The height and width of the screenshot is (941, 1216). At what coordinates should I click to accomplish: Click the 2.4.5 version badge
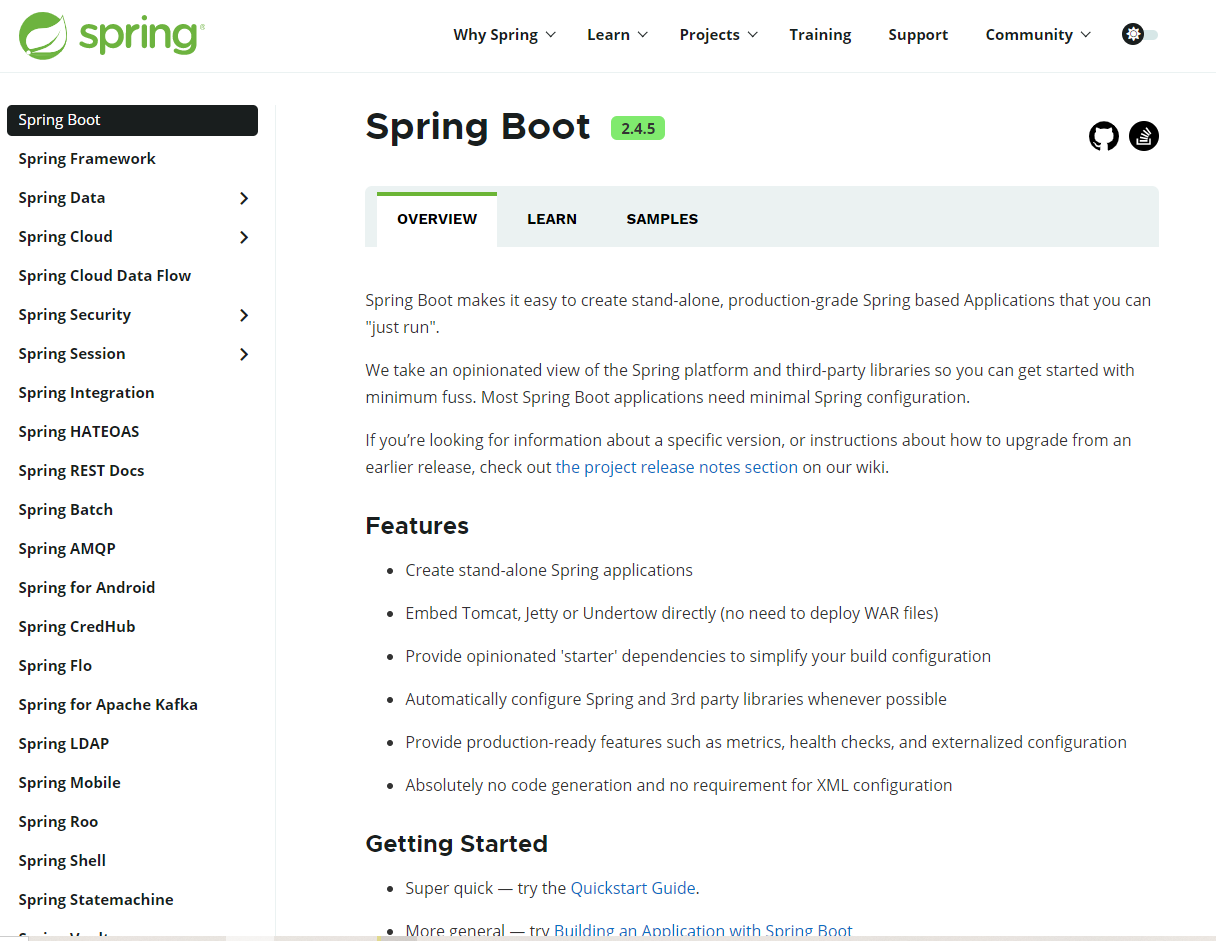tap(638, 128)
